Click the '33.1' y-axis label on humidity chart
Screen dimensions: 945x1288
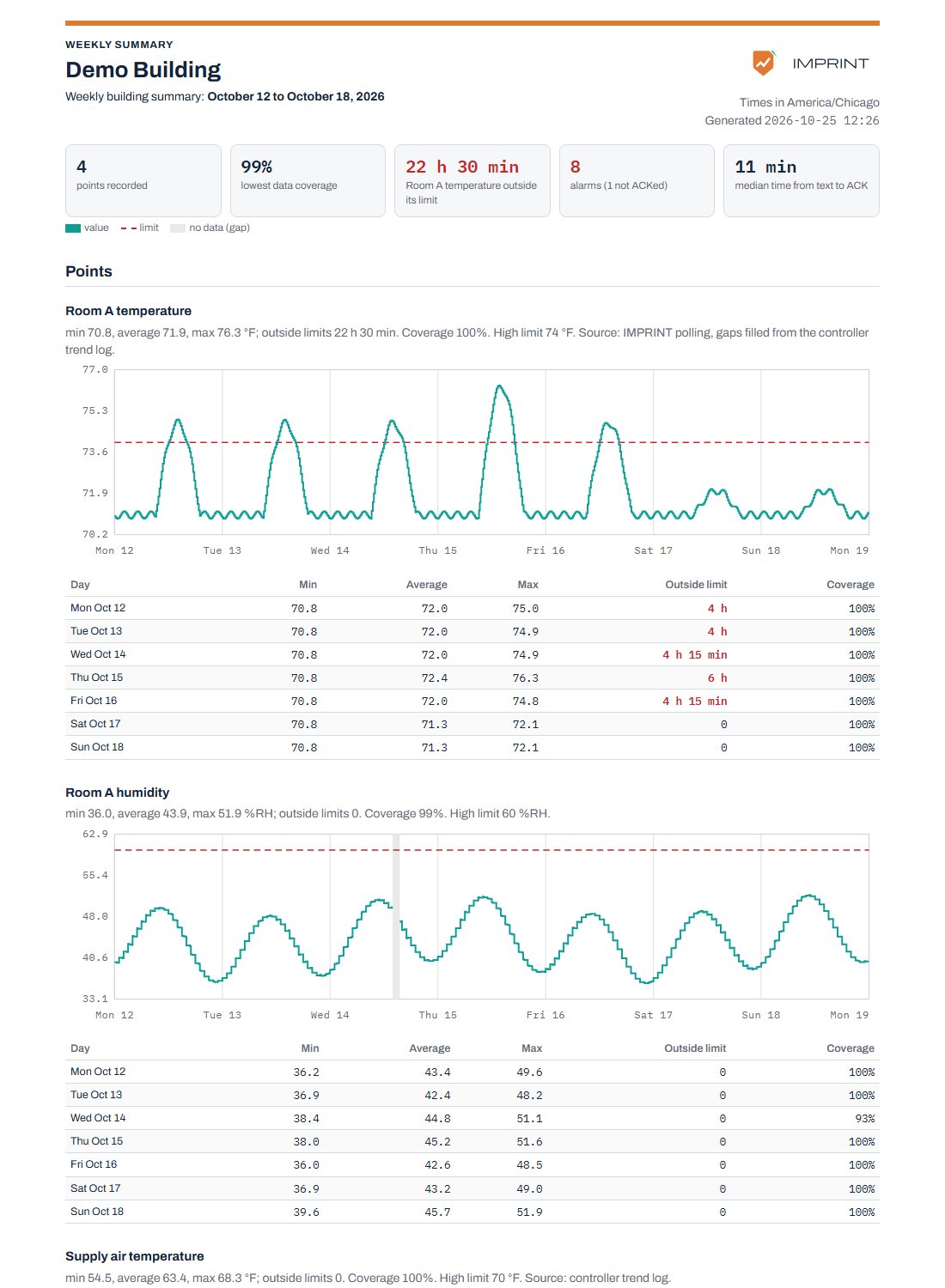click(95, 999)
